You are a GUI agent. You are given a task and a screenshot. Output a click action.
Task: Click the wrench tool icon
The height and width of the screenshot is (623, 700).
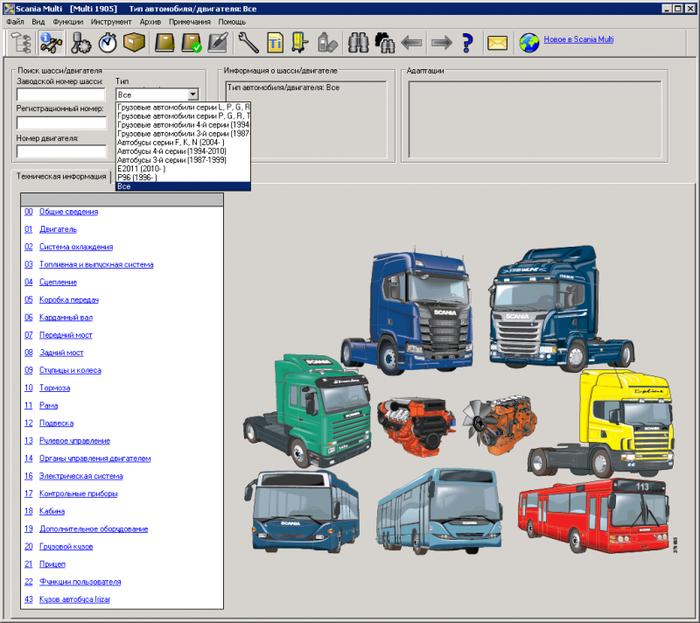click(248, 43)
